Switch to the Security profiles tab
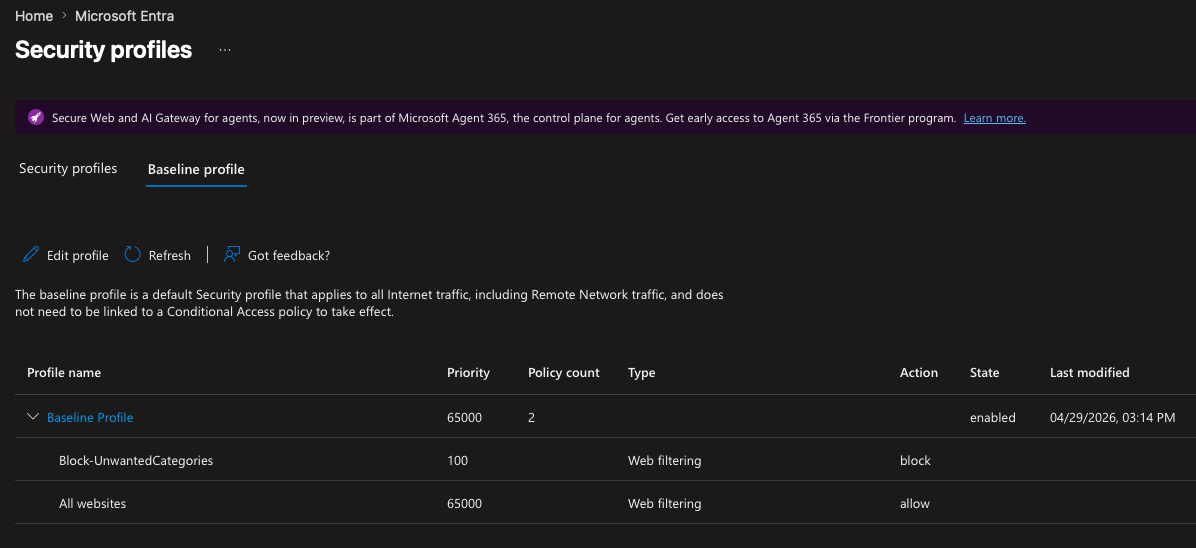Screen dimensions: 1196x548 tap(68, 169)
